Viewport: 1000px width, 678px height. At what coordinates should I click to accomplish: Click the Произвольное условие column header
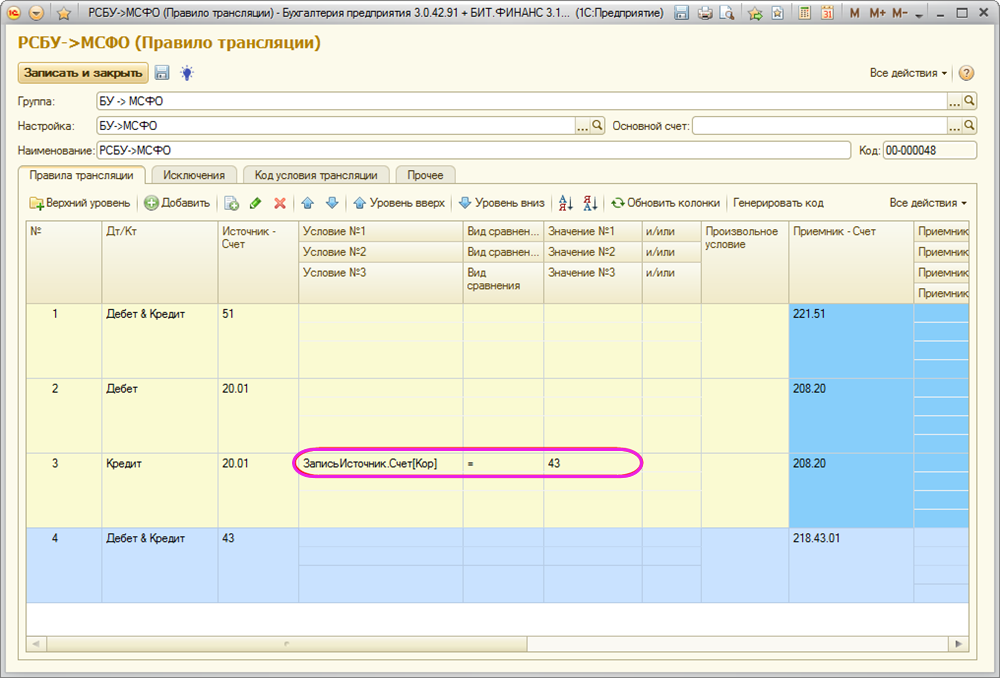[745, 262]
